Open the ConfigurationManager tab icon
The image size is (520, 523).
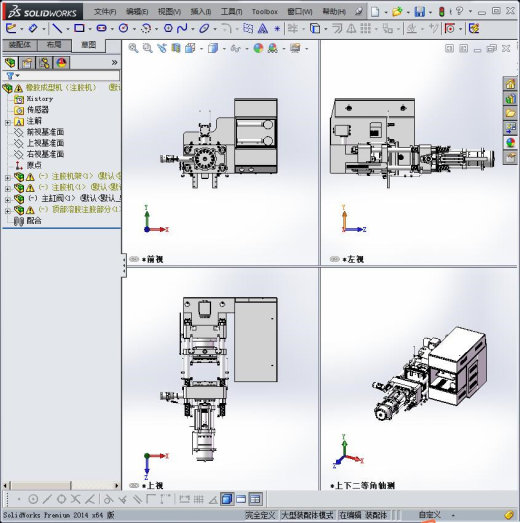44,63
